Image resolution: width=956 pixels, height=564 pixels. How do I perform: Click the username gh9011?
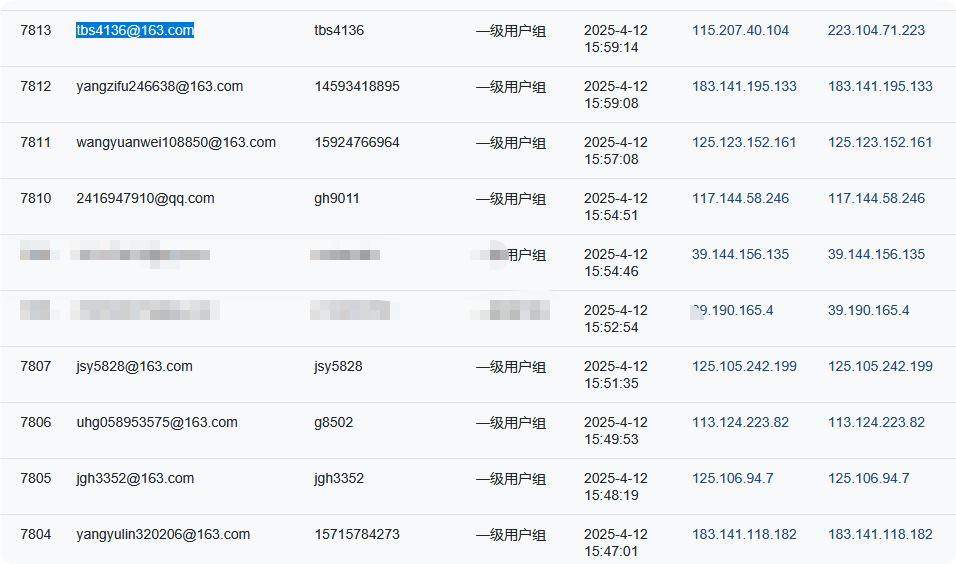point(337,198)
